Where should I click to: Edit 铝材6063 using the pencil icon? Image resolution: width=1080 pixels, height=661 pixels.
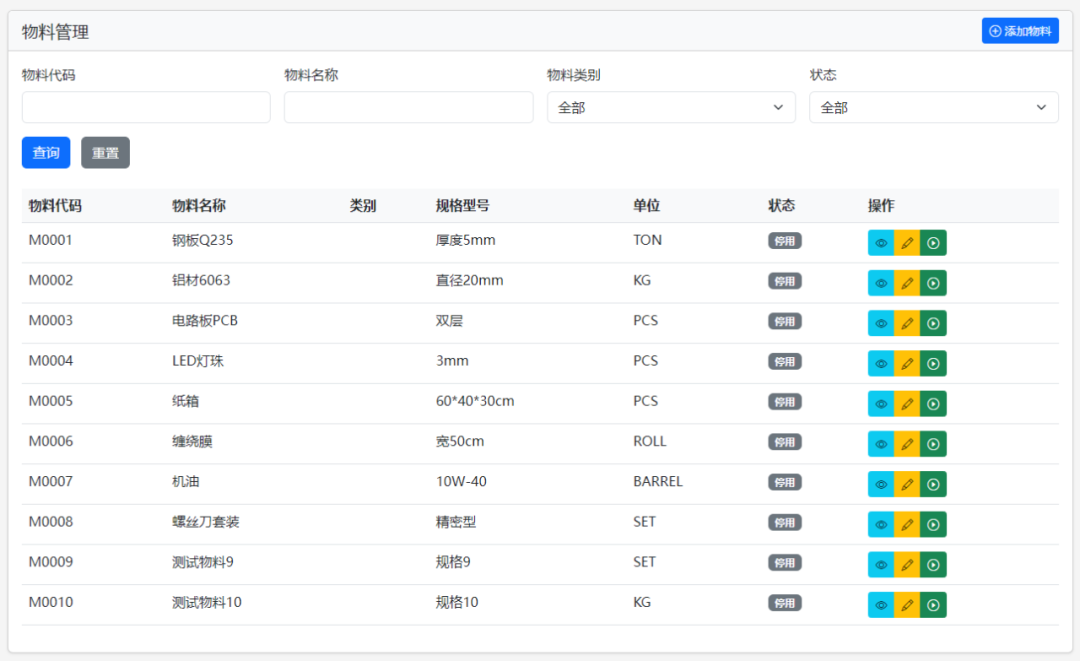(x=906, y=282)
